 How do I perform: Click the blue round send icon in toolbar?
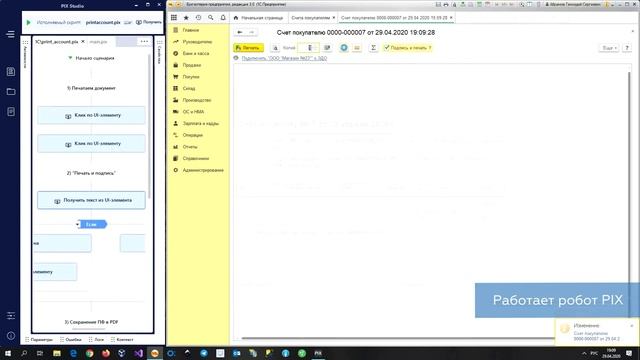point(344,48)
